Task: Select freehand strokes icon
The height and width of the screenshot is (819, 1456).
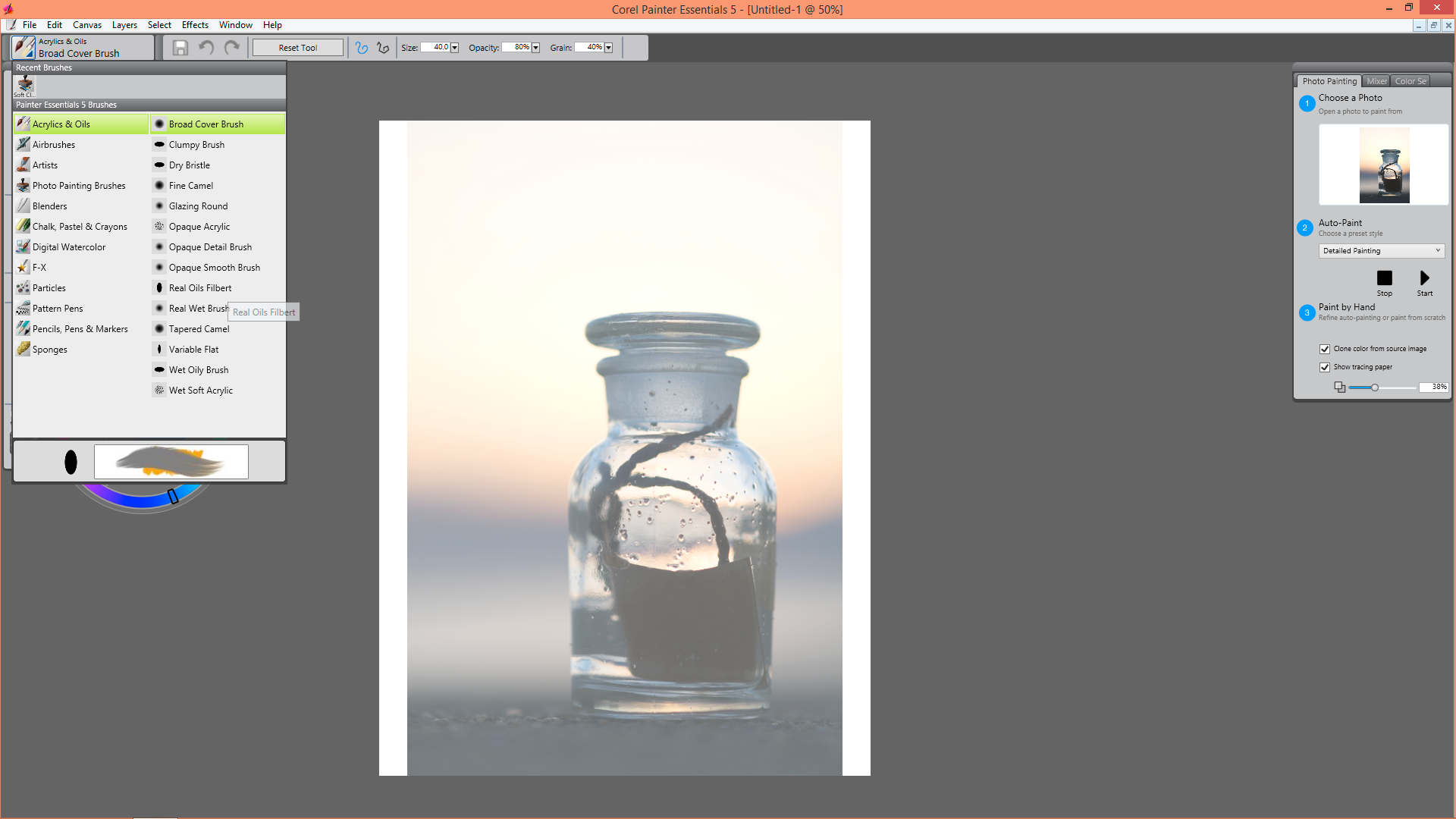Action: click(362, 48)
